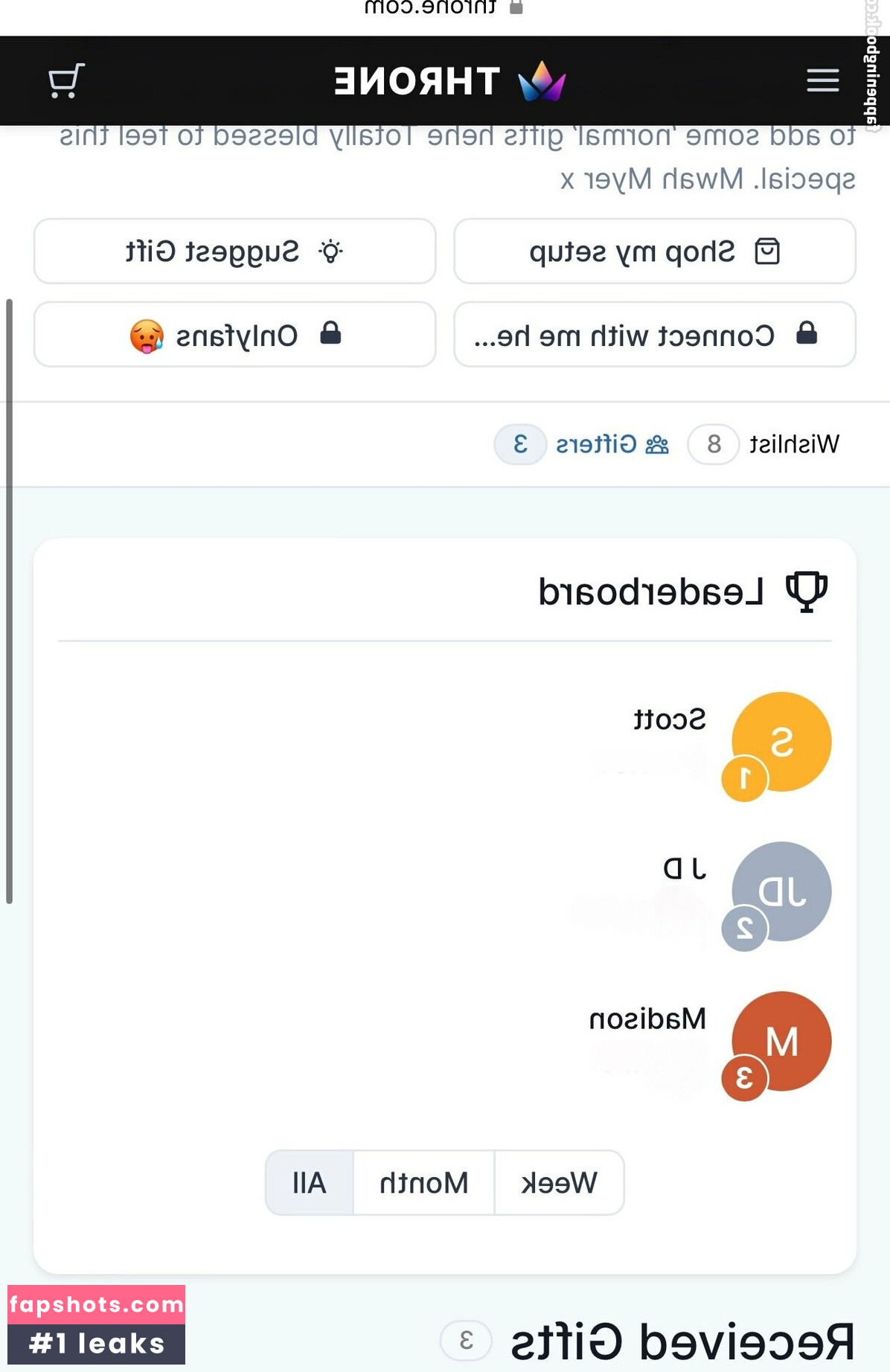Select the Week leaderboard filter
890x1372 pixels.
point(559,1183)
